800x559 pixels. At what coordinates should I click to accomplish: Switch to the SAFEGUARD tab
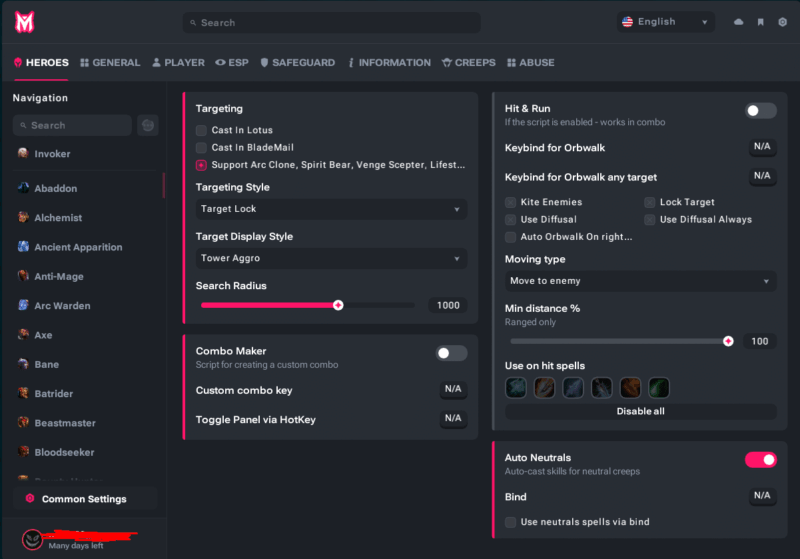[x=298, y=63]
